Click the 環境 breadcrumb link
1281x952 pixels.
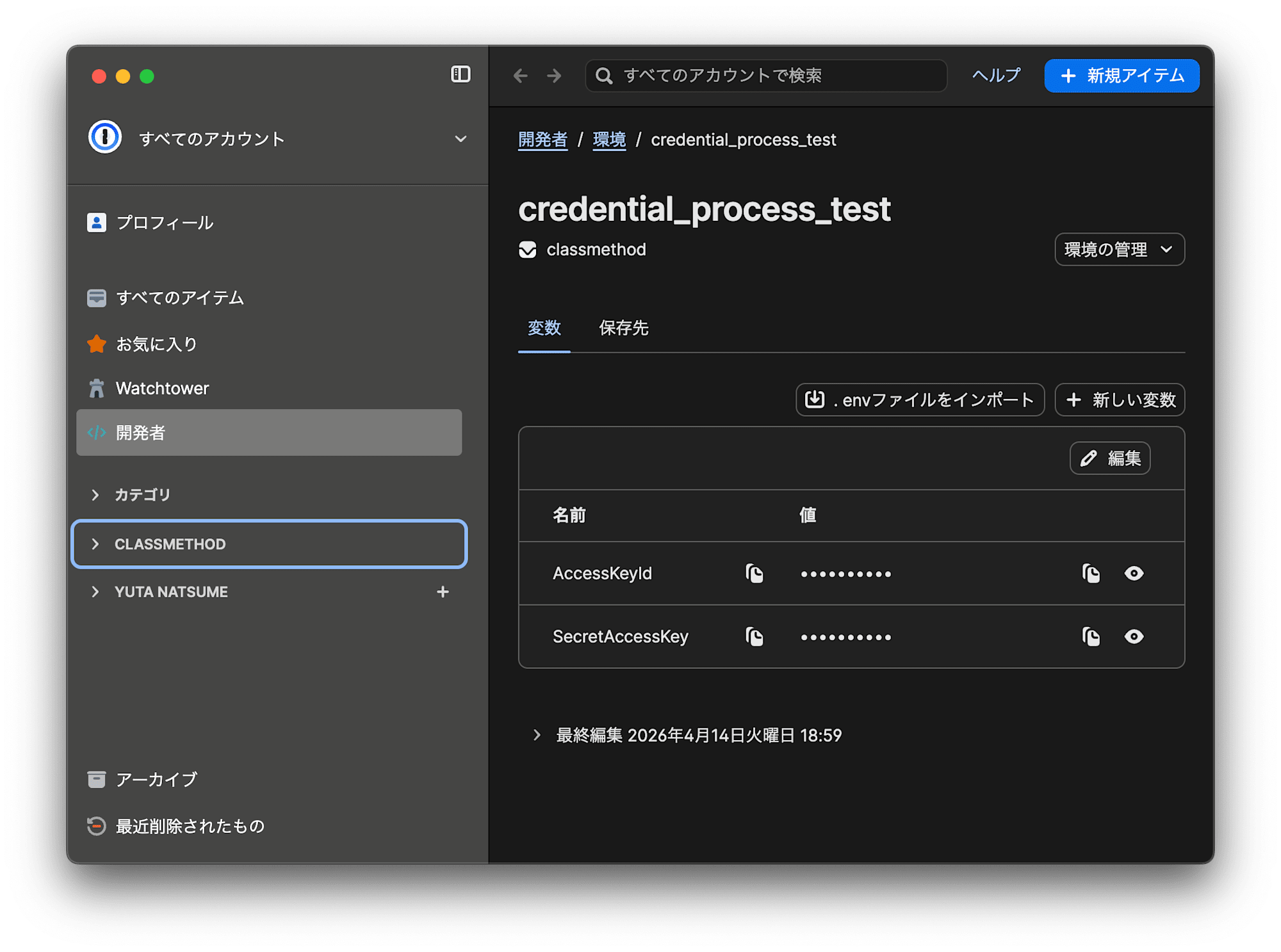coord(608,140)
